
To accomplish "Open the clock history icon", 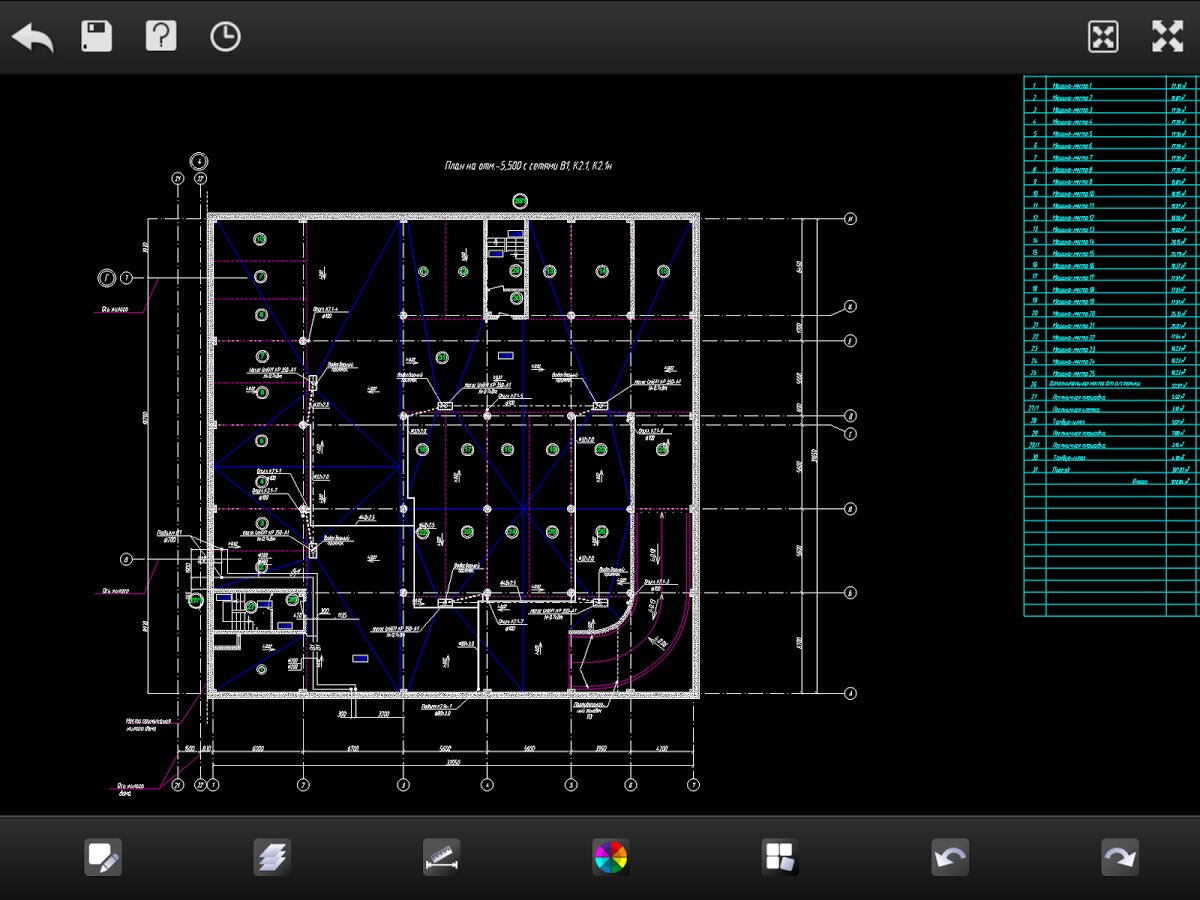I will (225, 37).
